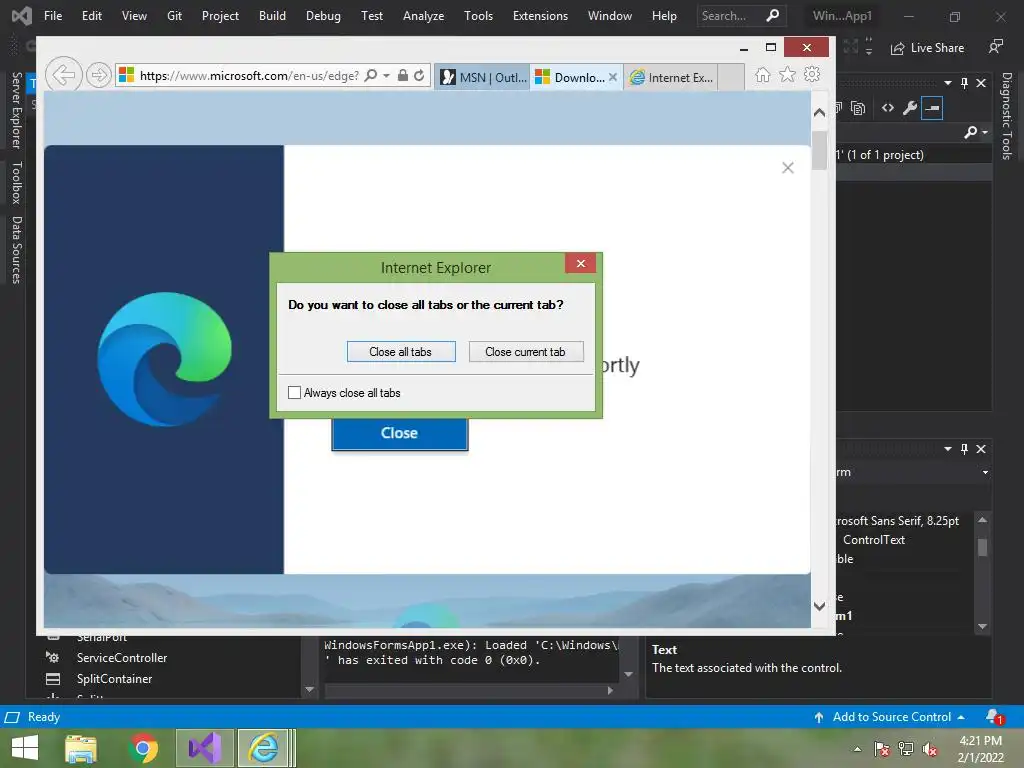Close the Download tab with its X
This screenshot has width=1024, height=768.
pos(613,77)
